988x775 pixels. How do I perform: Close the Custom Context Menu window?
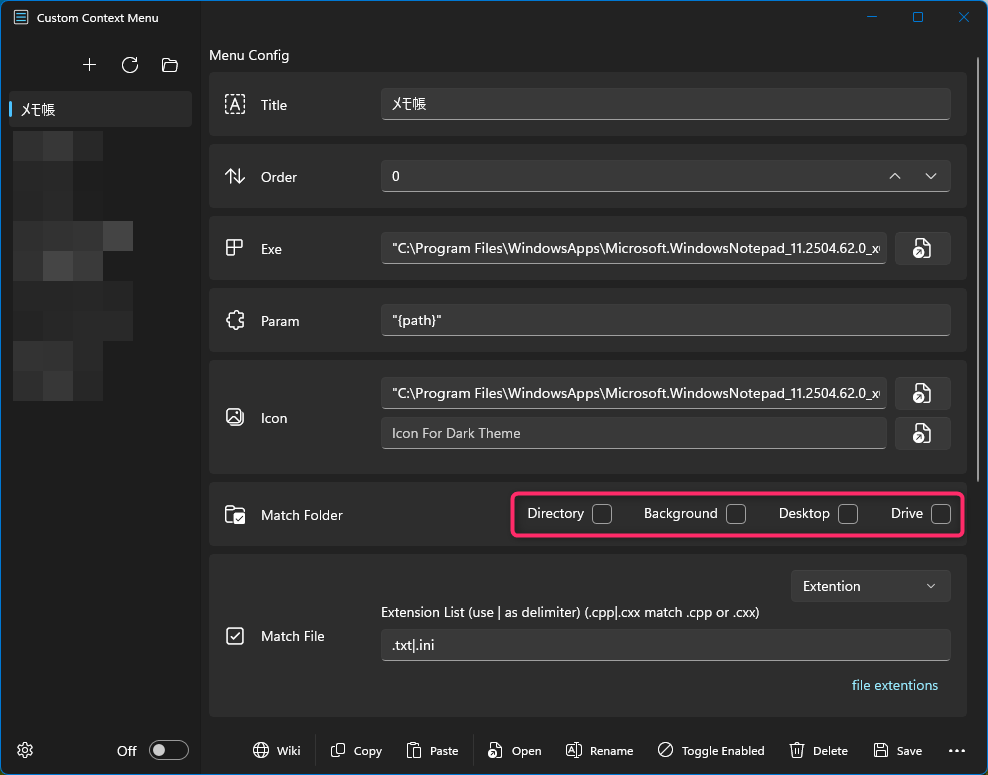coord(963,17)
